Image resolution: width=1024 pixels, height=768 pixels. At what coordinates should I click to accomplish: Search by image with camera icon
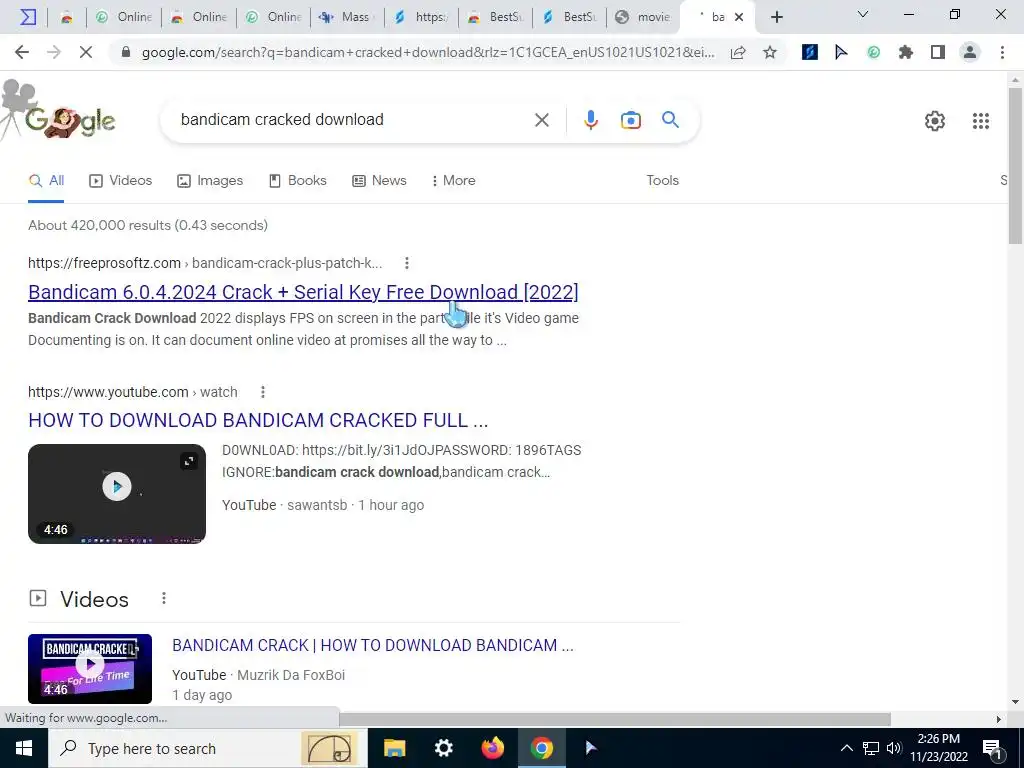(x=630, y=120)
